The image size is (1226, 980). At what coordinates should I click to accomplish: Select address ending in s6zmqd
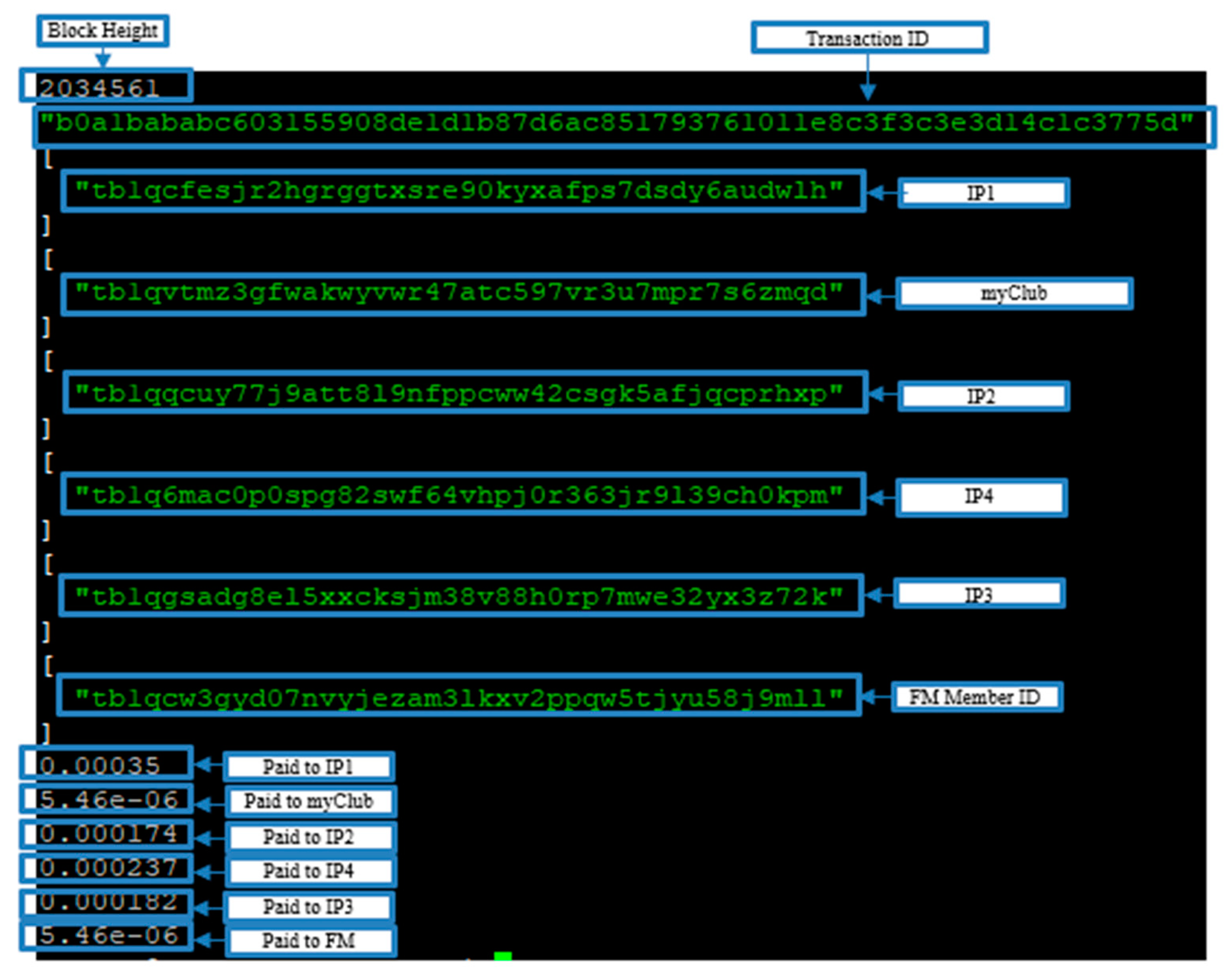coord(462,293)
